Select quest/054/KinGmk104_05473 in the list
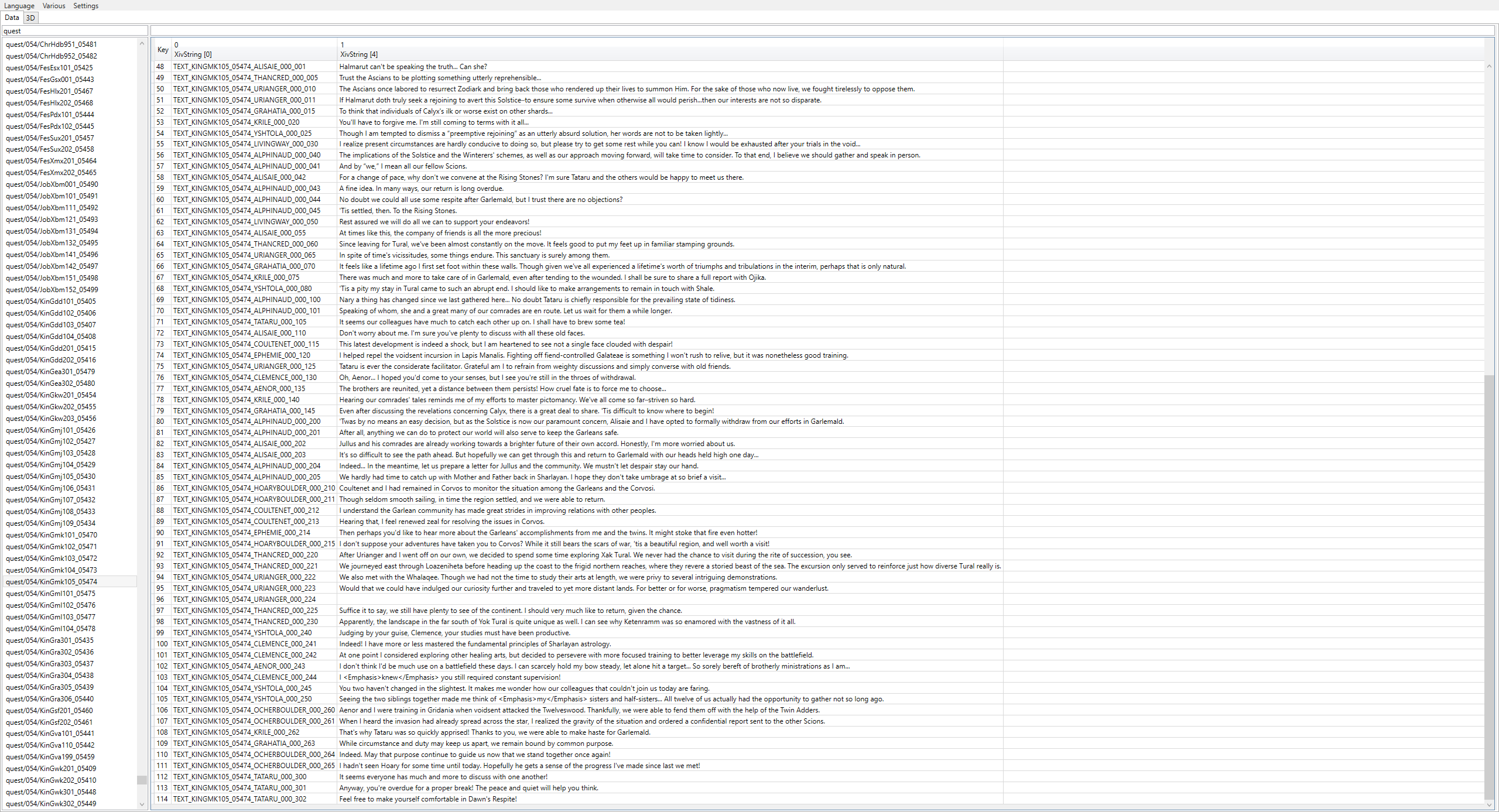Viewport: 1499px width, 812px height. (52, 570)
